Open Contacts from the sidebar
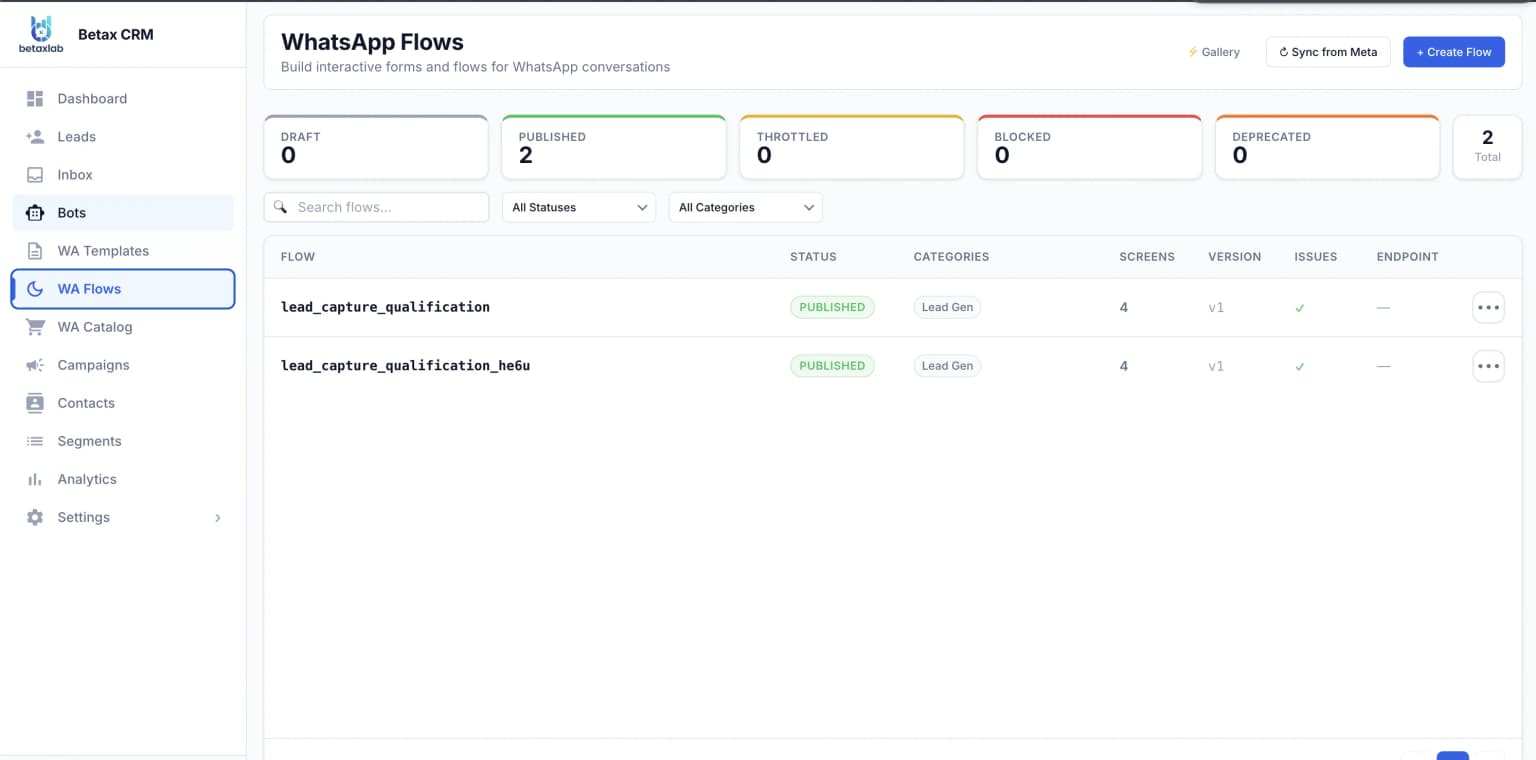This screenshot has height=760, width=1536. (x=123, y=403)
